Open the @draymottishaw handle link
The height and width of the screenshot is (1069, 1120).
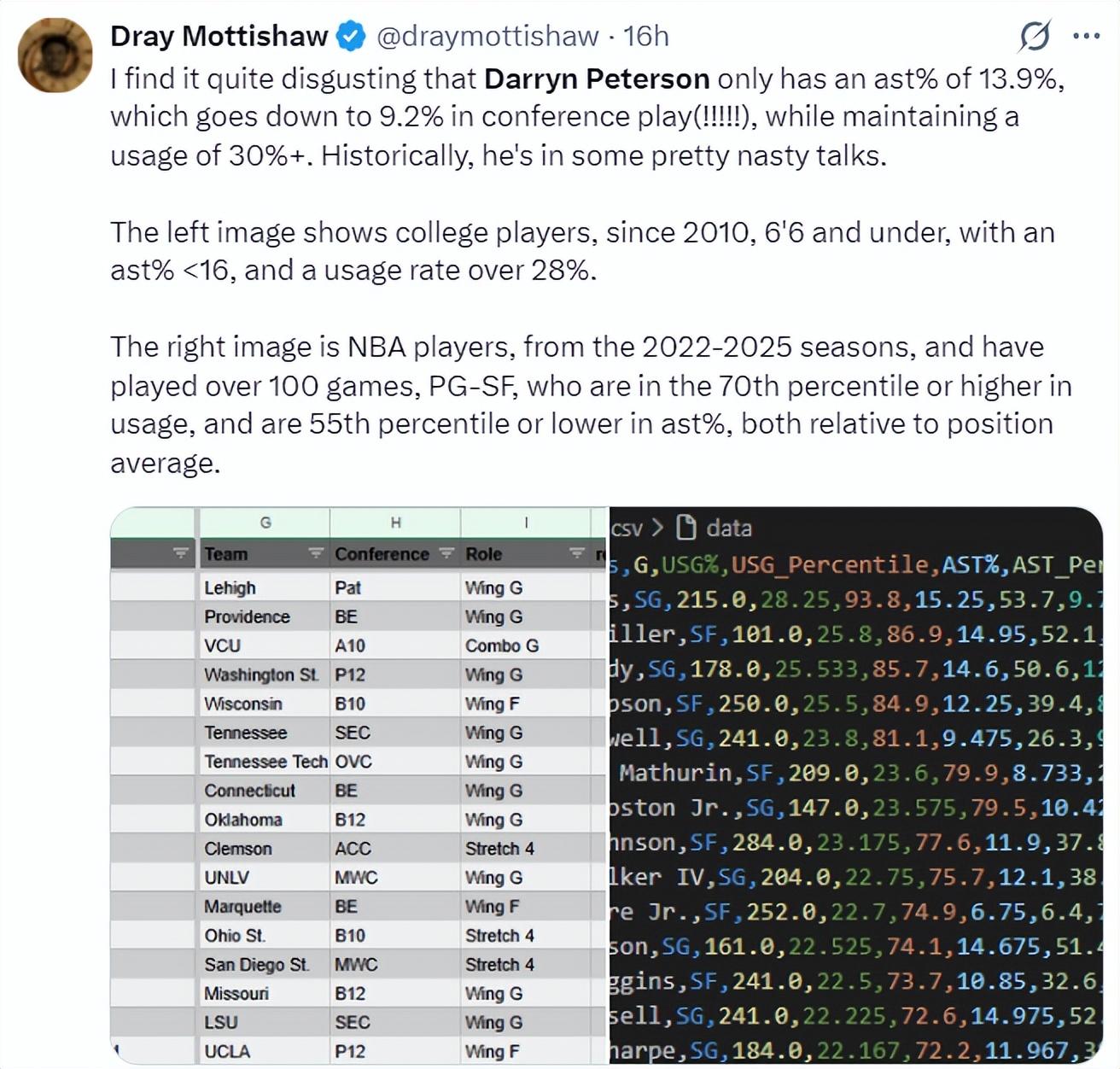[487, 37]
